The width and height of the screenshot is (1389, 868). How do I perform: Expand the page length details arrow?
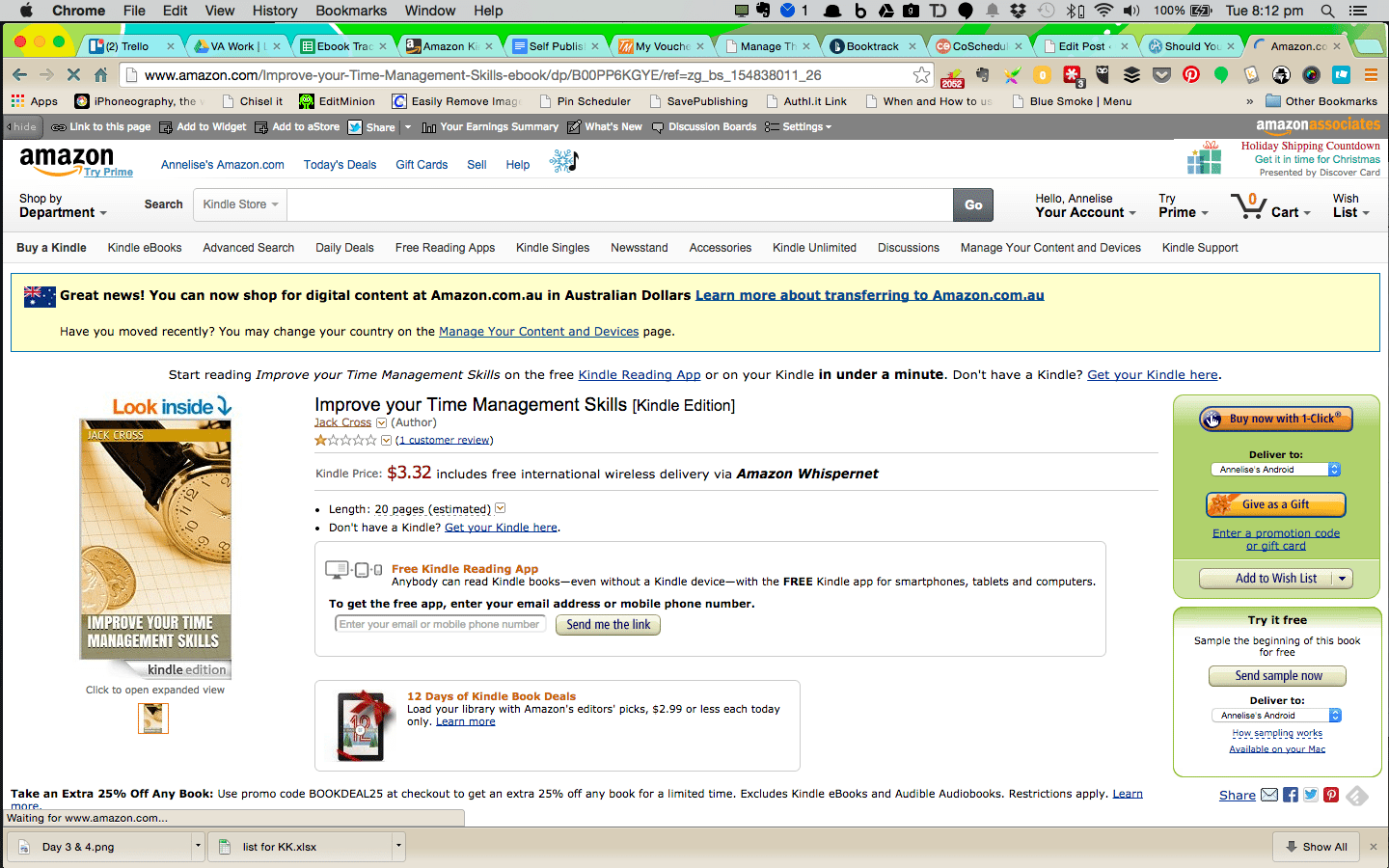[x=501, y=508]
